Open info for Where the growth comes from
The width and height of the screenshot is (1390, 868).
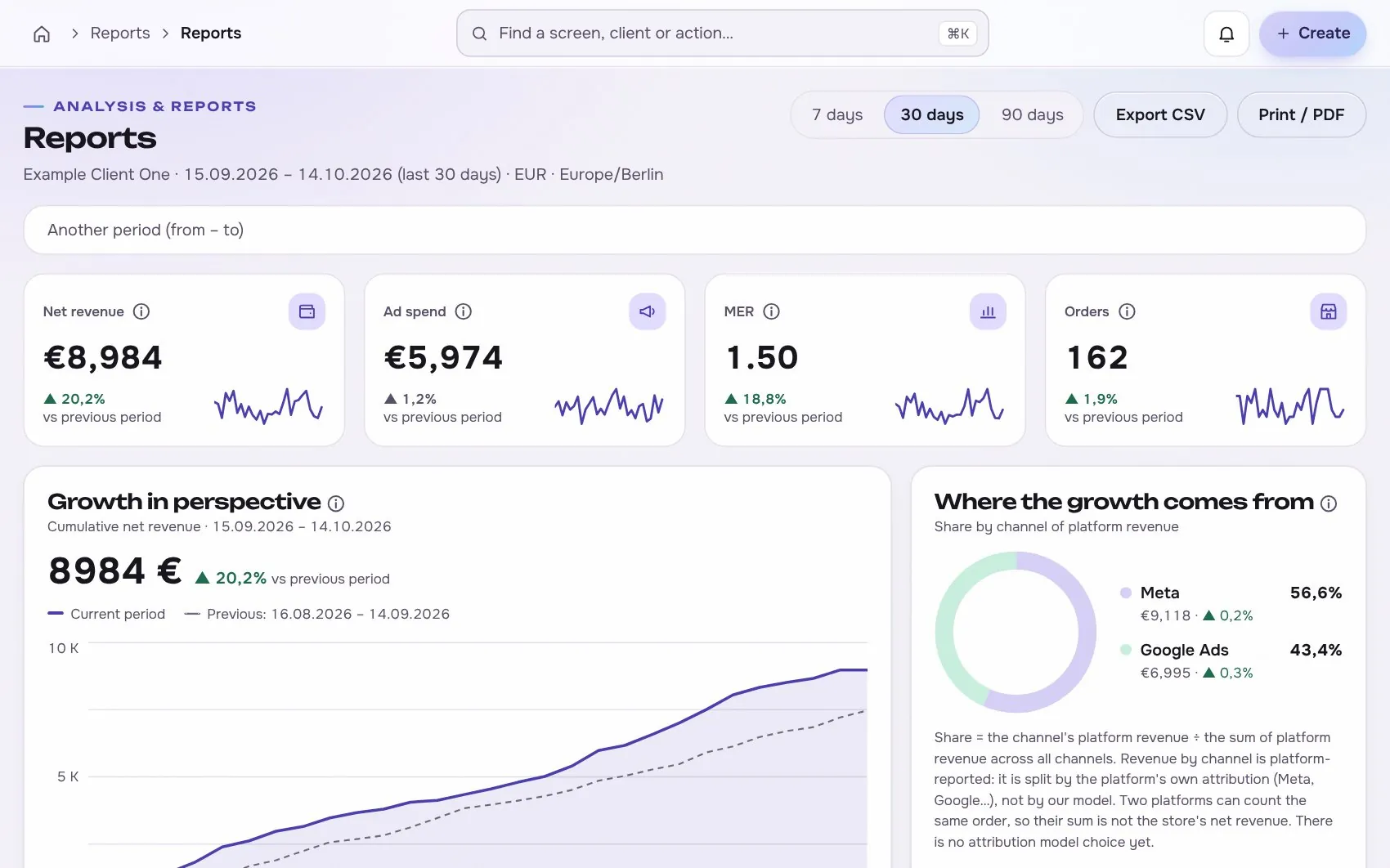click(1329, 503)
